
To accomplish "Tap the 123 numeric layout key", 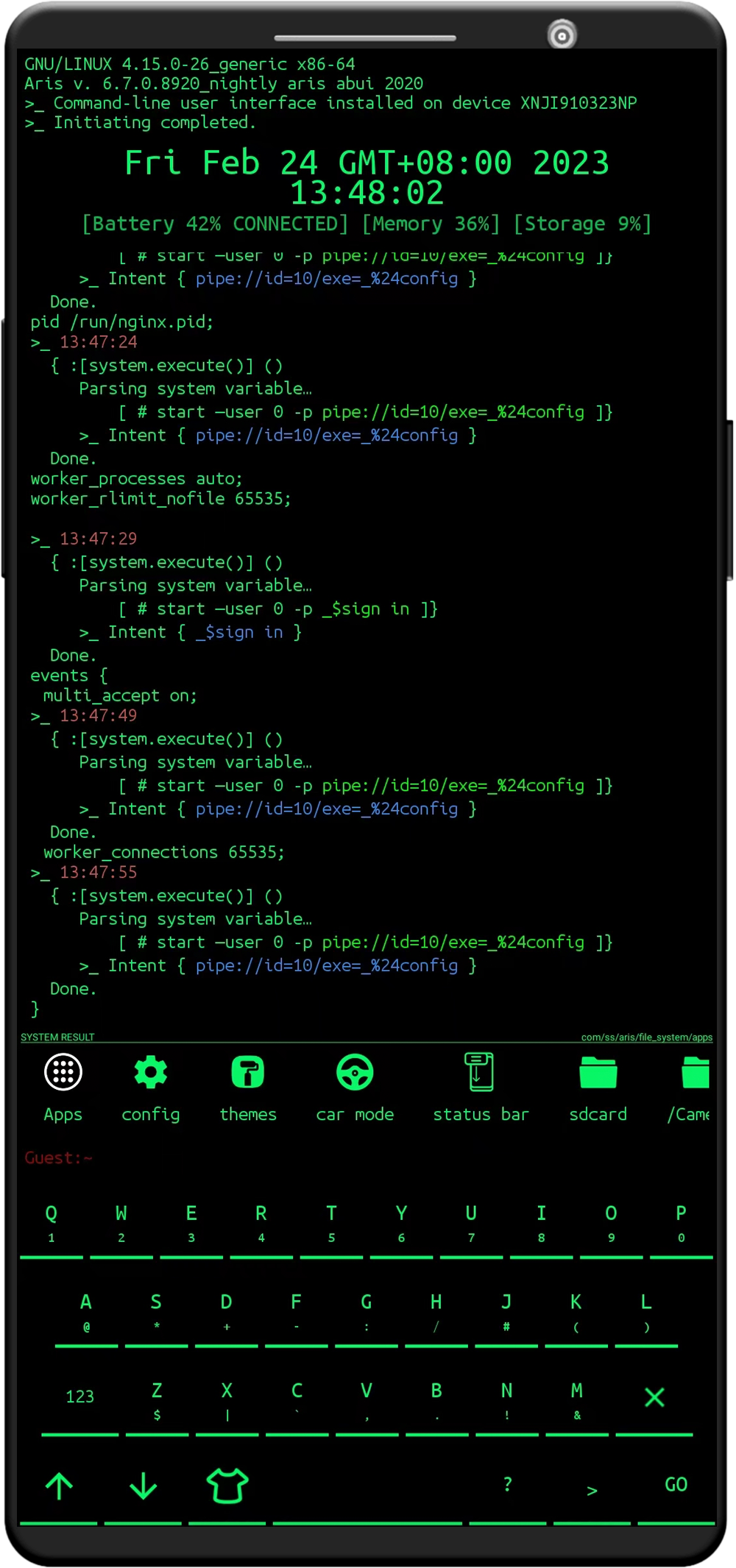I will [79, 1397].
